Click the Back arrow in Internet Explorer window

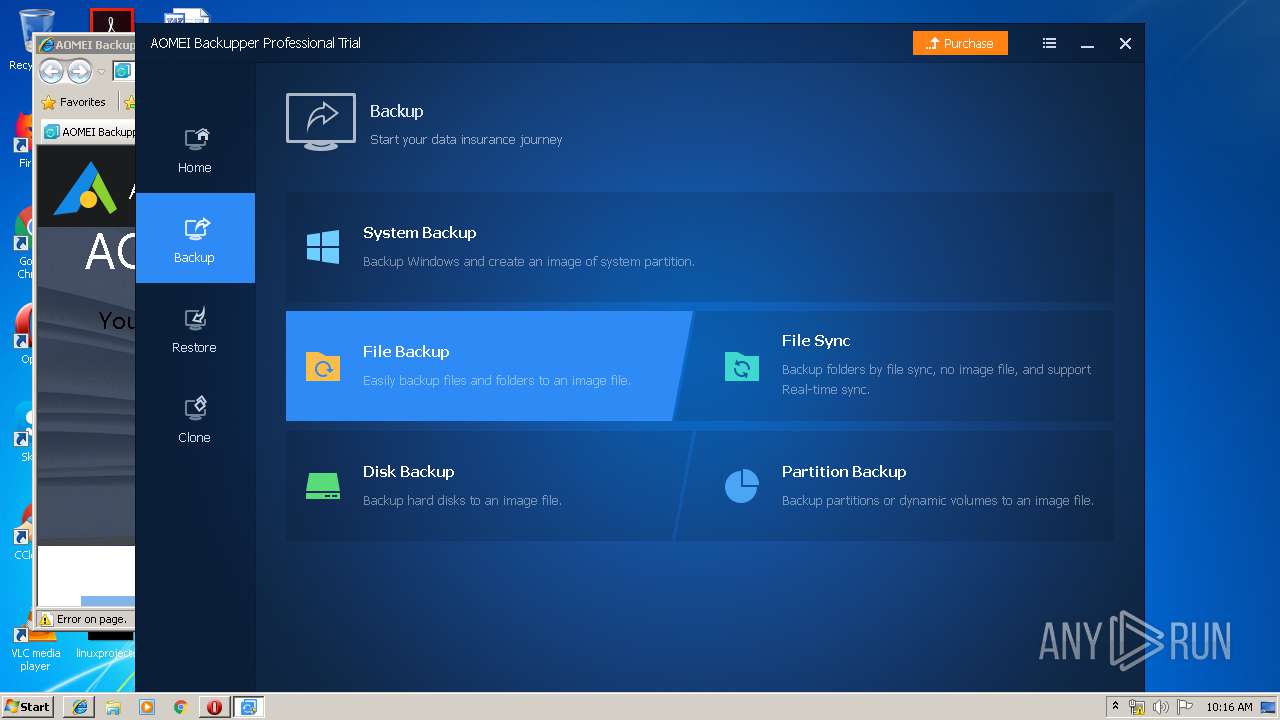(x=51, y=71)
